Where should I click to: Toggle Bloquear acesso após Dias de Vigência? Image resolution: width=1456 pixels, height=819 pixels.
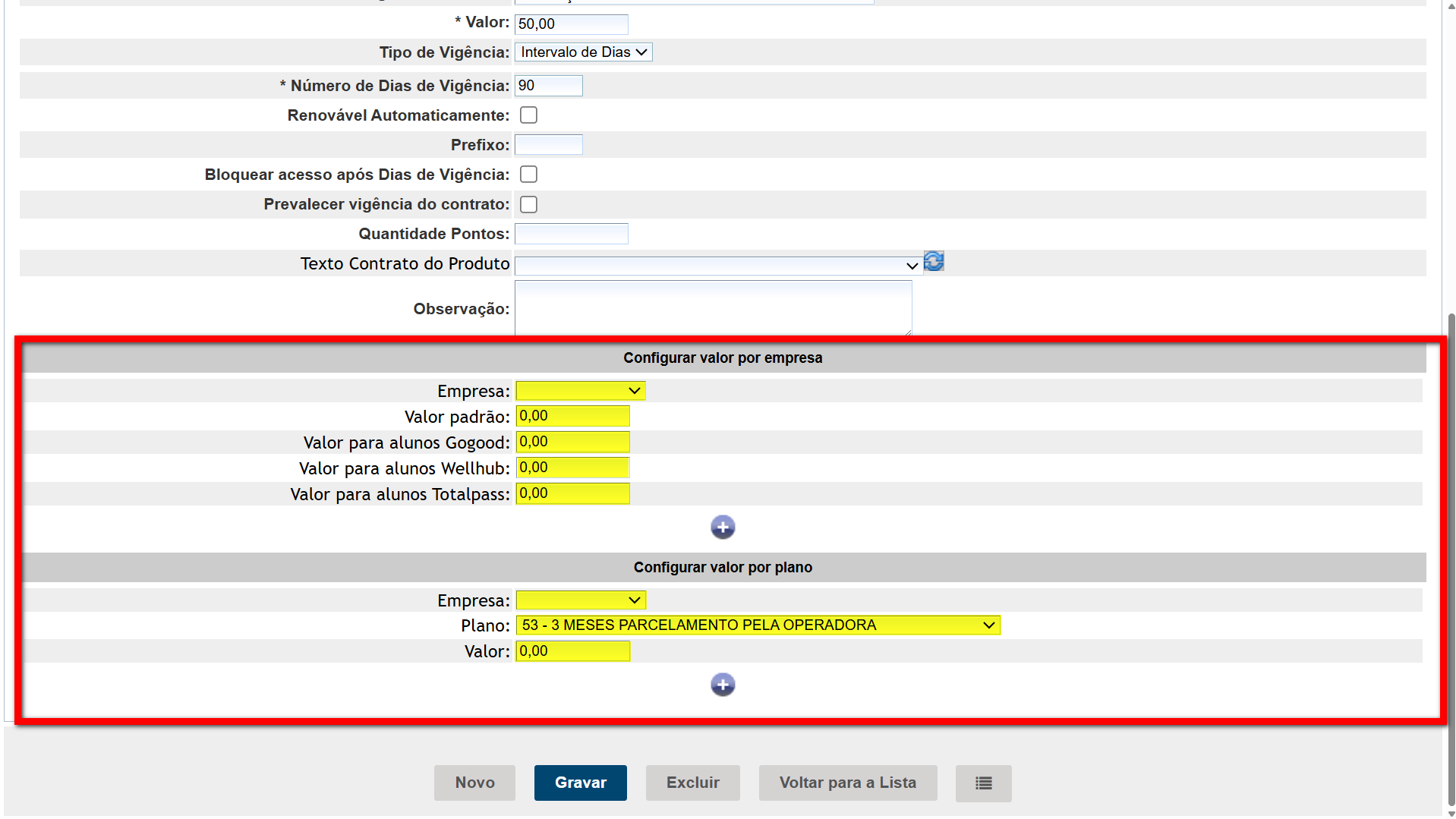[528, 175]
